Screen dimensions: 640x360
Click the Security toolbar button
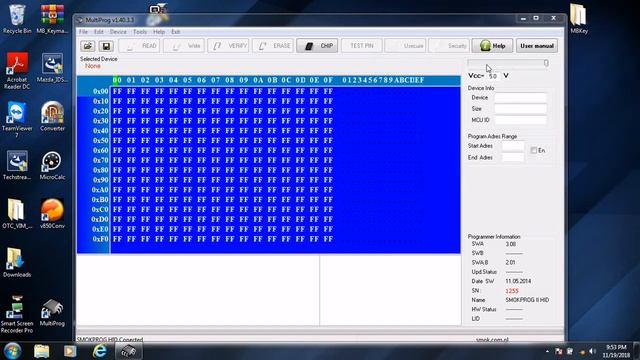(x=449, y=46)
